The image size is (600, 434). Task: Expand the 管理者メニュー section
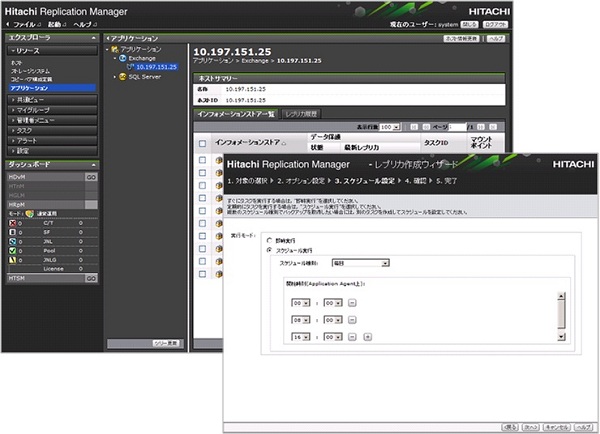click(52, 120)
